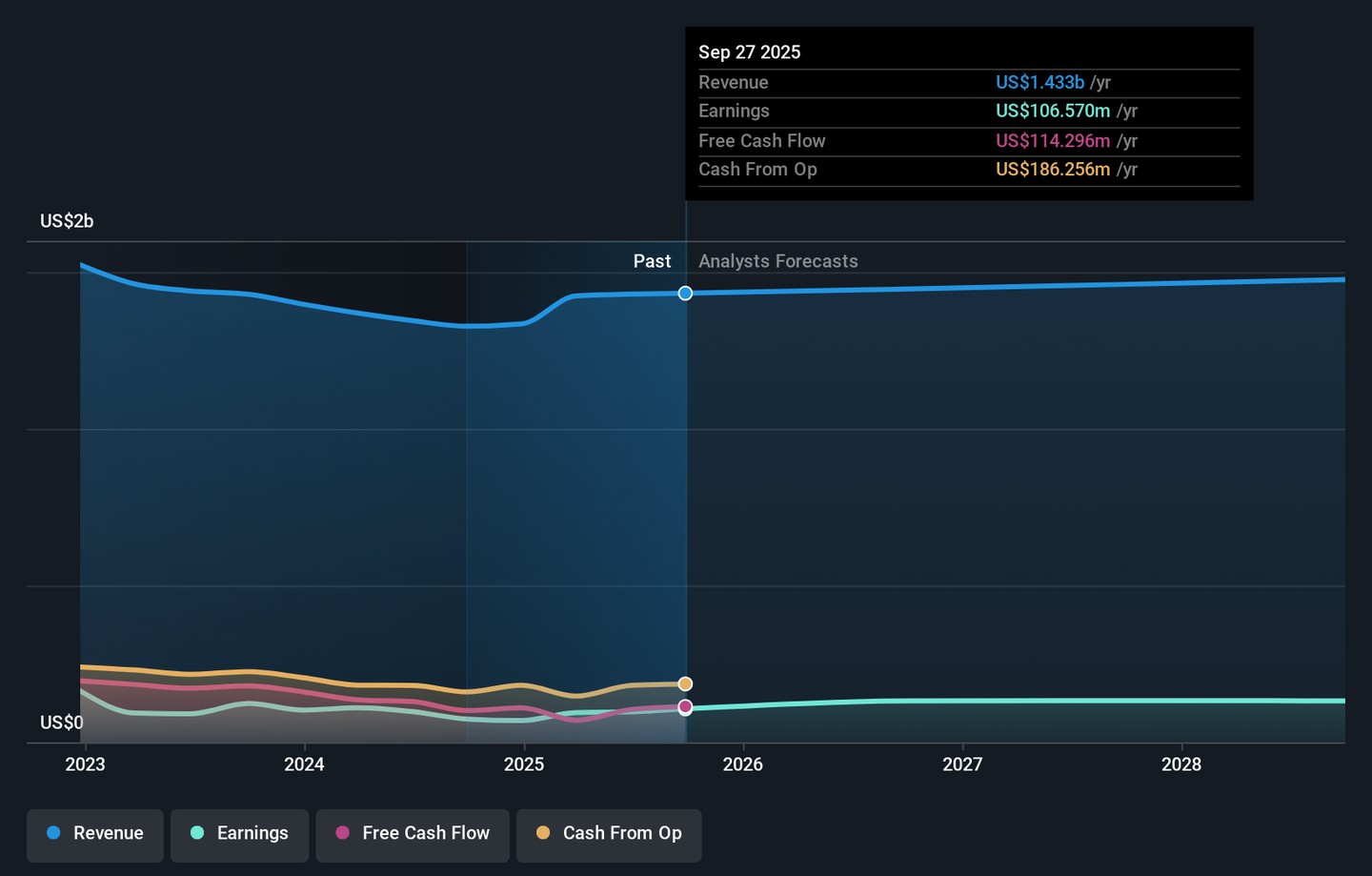Click the 2025 x-axis year label
Image resolution: width=1372 pixels, height=876 pixels.
[x=524, y=764]
